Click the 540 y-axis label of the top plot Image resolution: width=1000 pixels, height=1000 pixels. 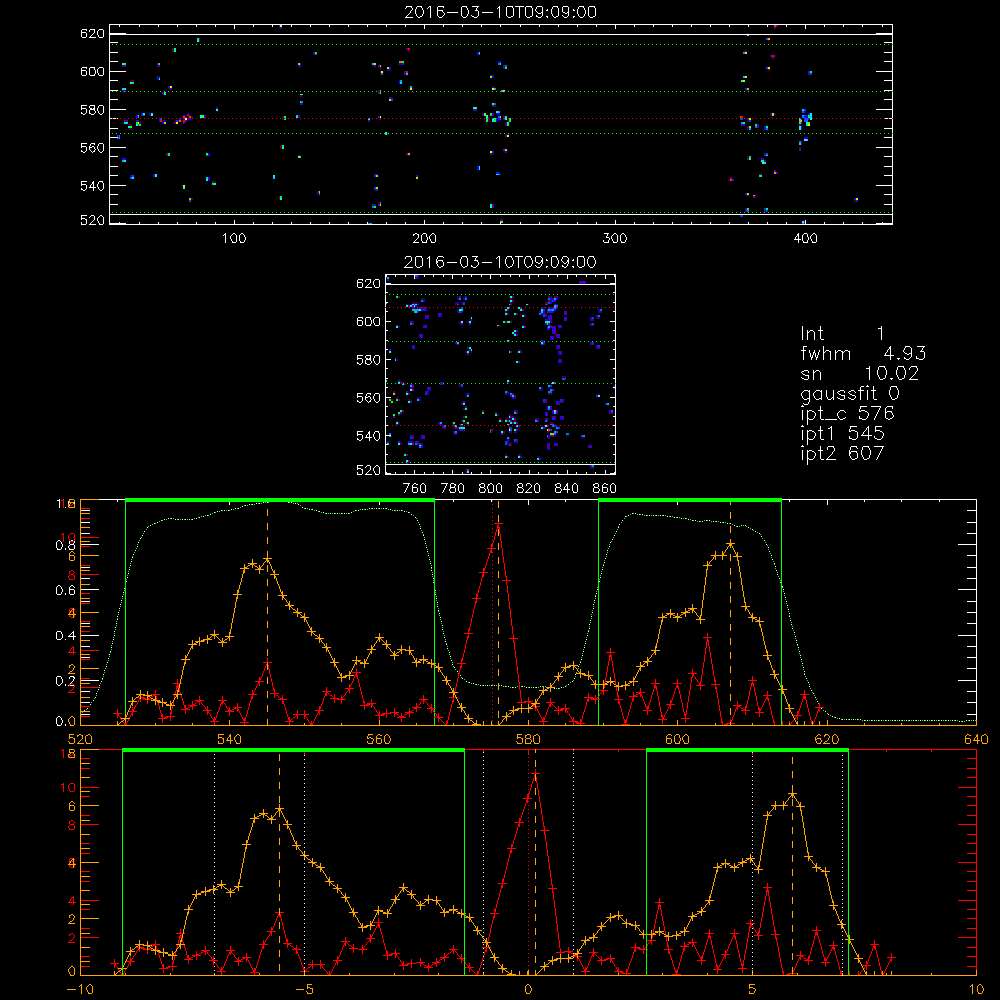pos(92,186)
